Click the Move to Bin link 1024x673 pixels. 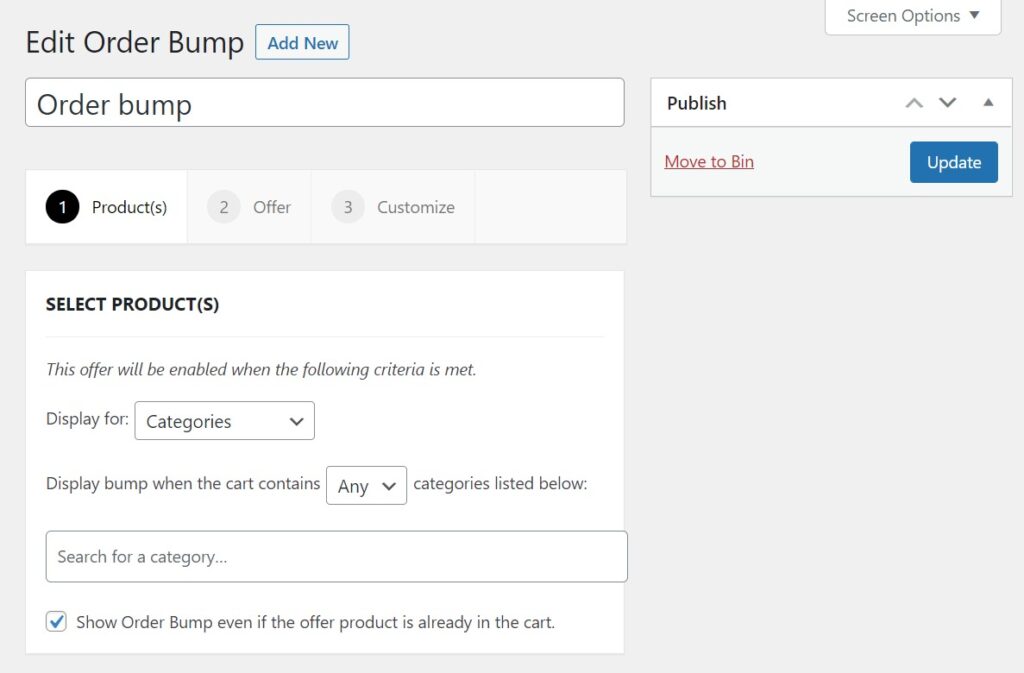[x=709, y=161]
